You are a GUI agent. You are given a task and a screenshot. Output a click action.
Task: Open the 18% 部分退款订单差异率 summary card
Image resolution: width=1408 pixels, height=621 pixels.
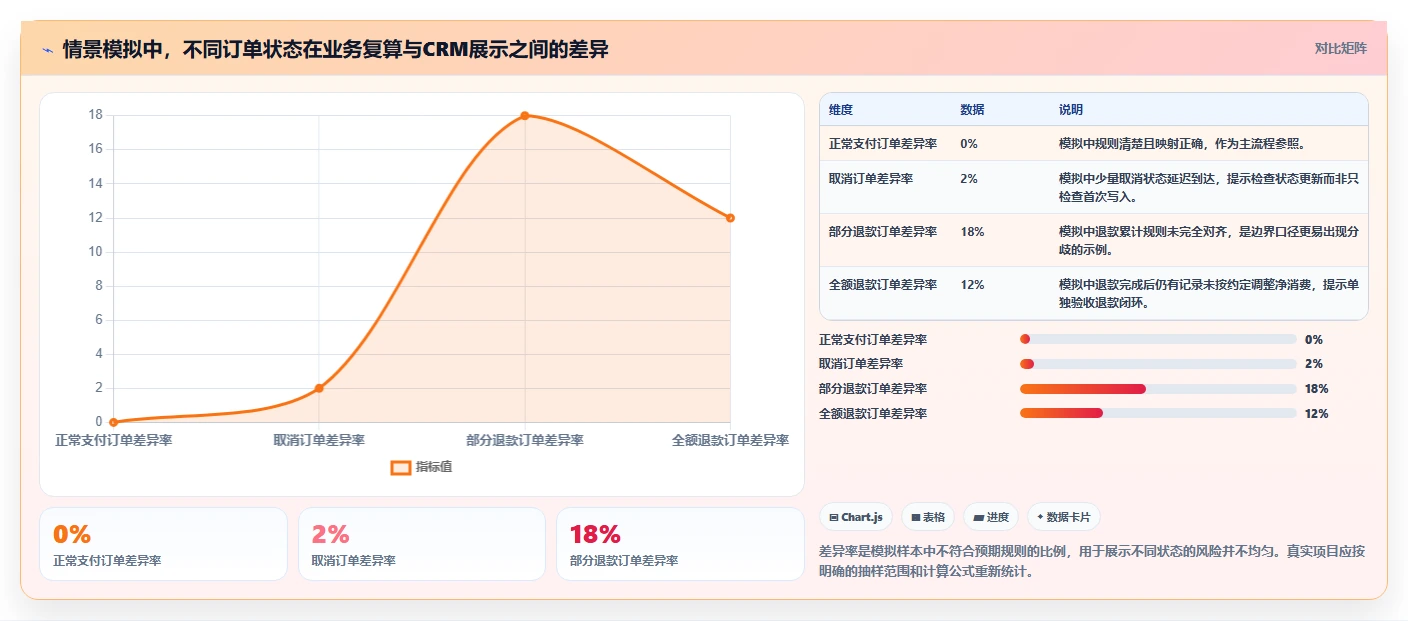[680, 544]
